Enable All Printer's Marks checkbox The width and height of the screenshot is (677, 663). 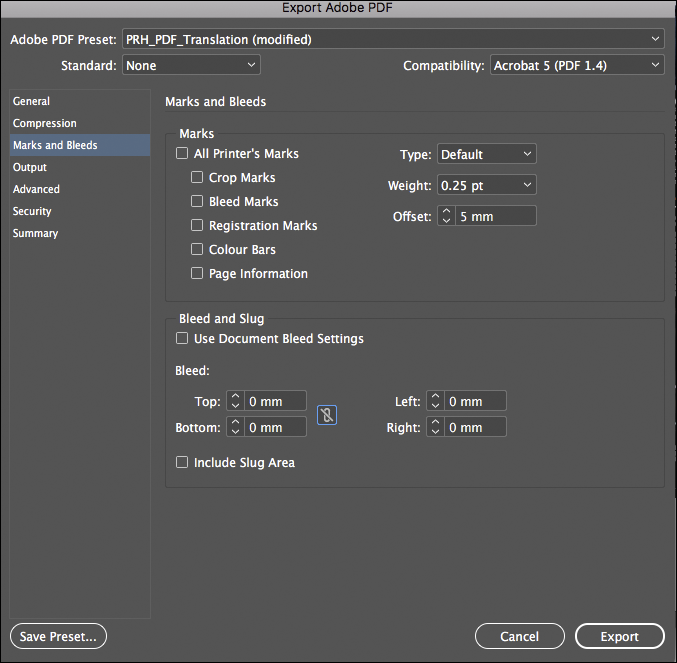coord(182,153)
